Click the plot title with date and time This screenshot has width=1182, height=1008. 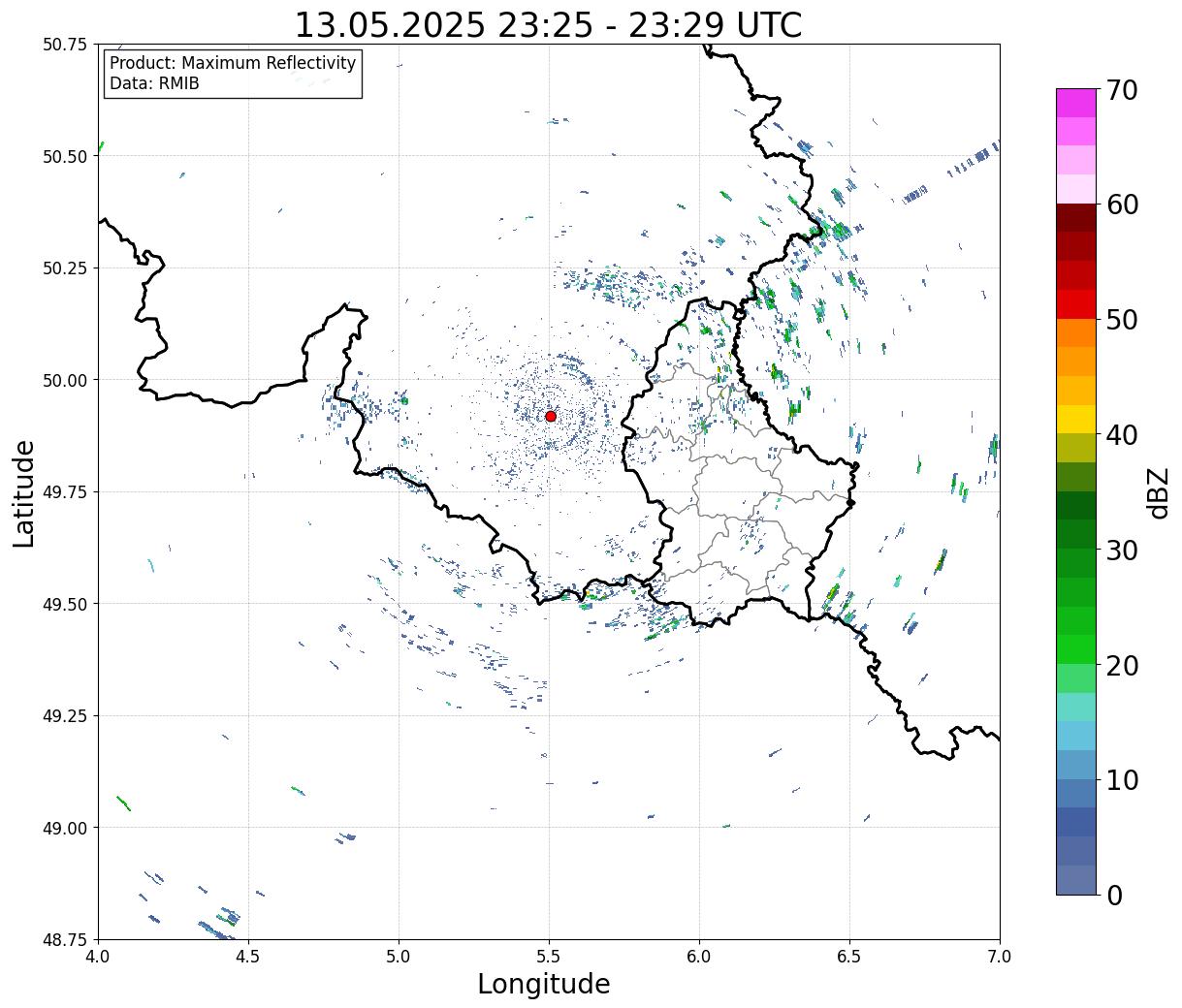[x=548, y=24]
